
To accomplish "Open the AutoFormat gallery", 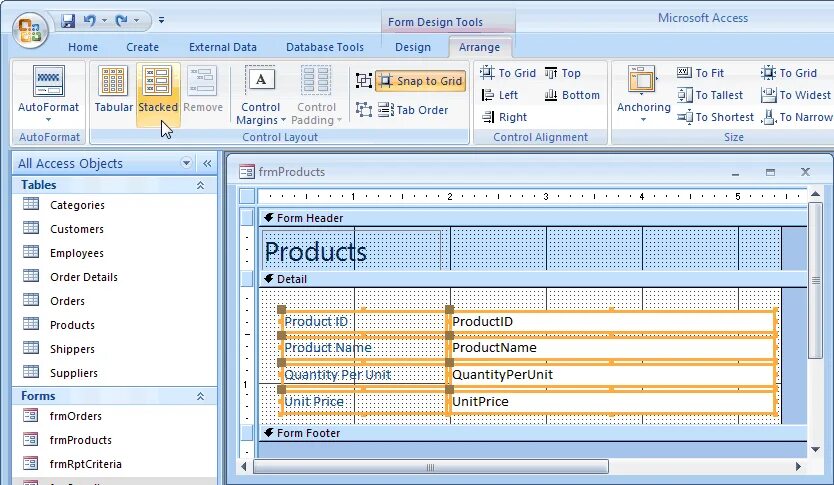I will point(48,94).
